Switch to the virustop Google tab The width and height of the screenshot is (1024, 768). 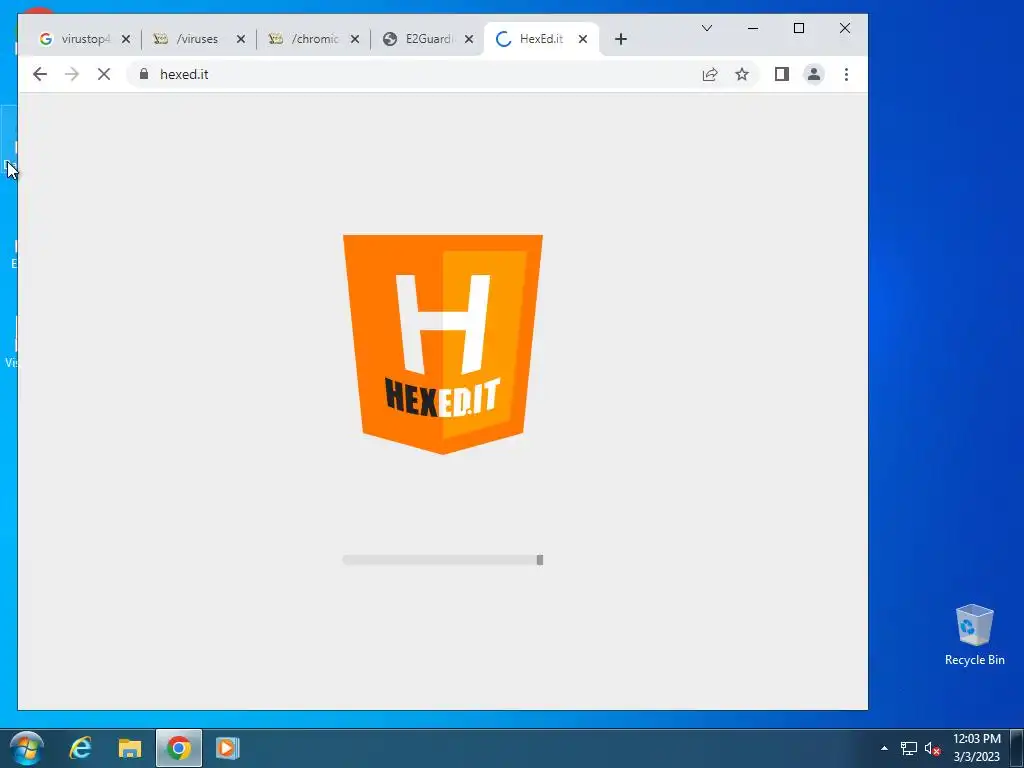(x=84, y=39)
